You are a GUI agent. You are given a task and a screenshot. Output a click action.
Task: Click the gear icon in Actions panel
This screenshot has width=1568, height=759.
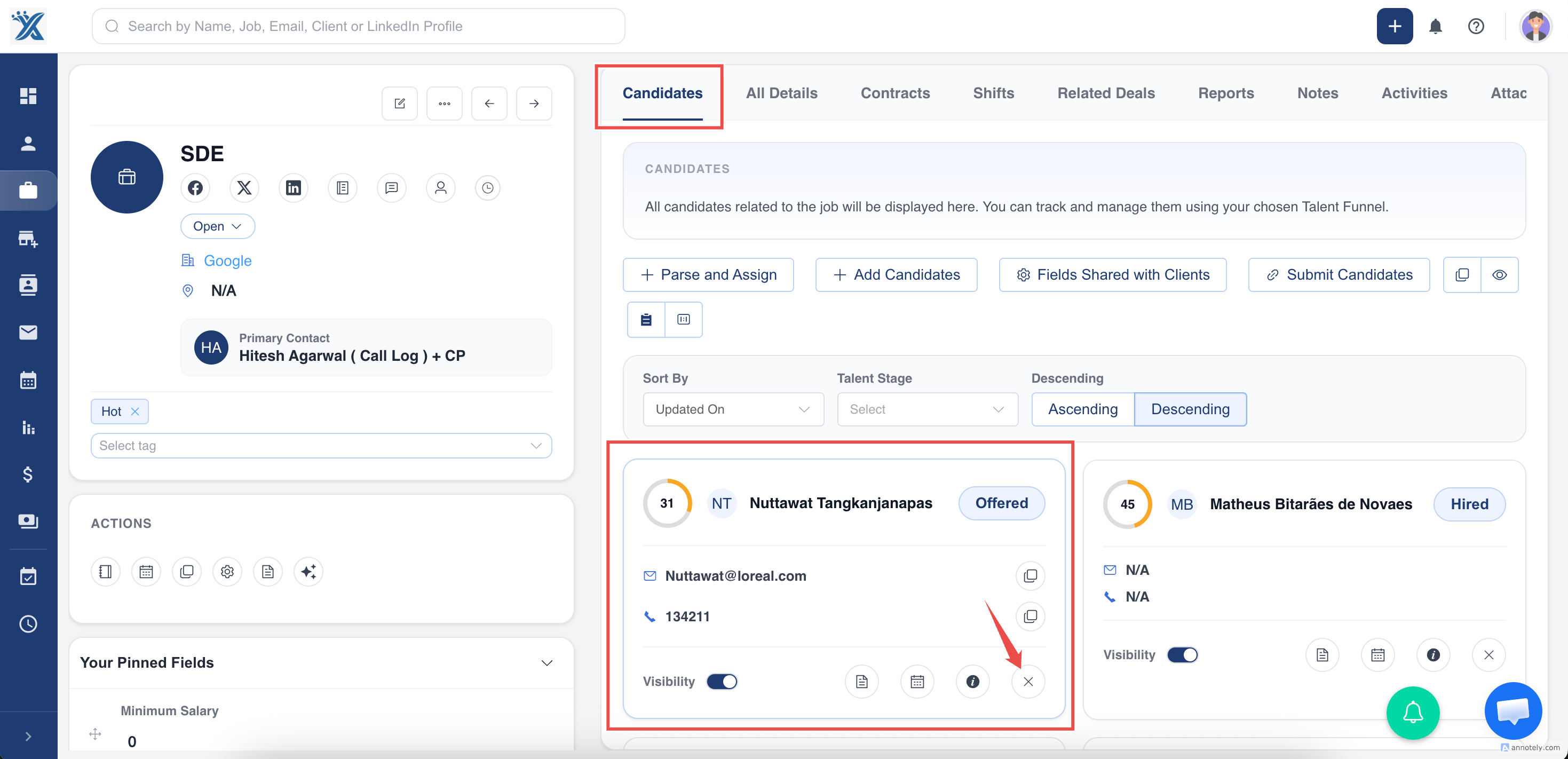(228, 572)
